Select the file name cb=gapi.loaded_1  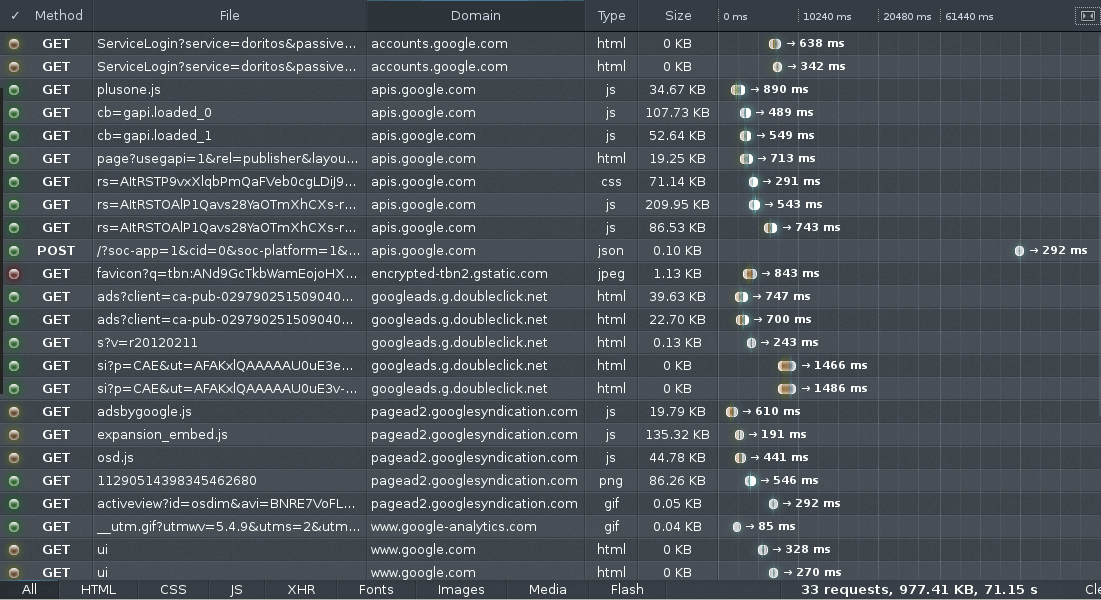154,136
